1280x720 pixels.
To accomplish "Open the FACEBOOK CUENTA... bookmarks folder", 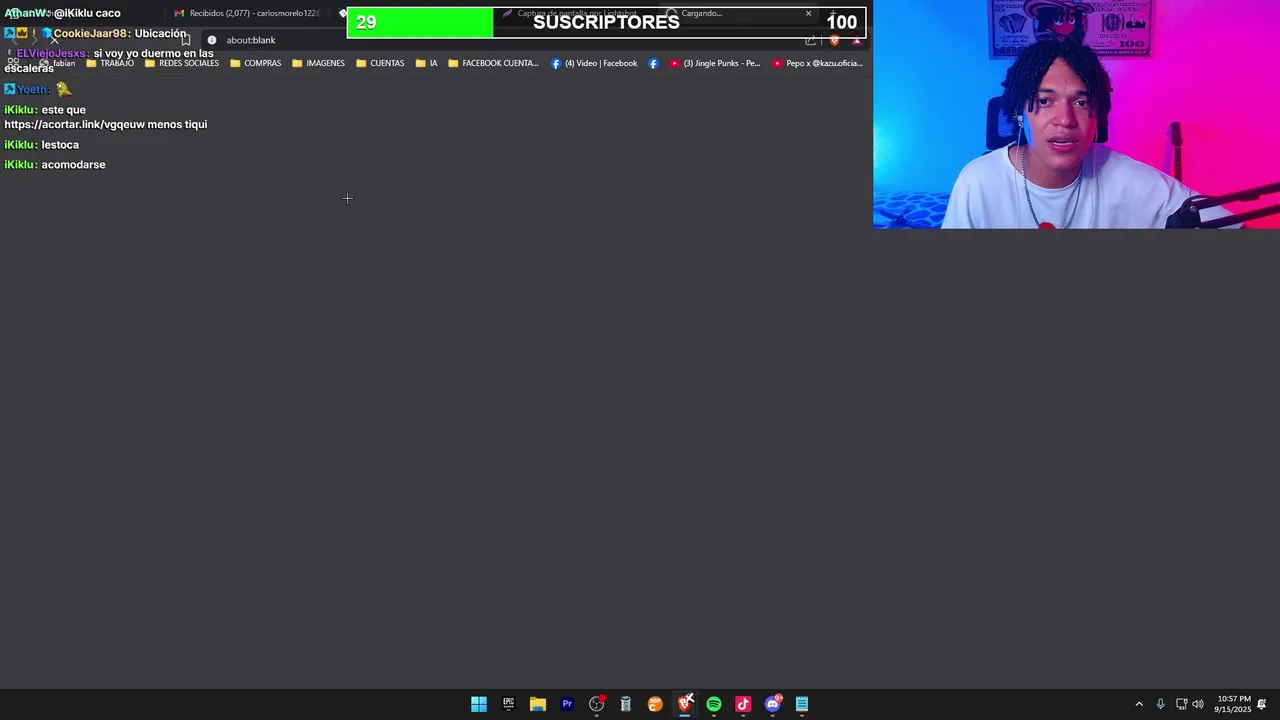I will tap(493, 63).
